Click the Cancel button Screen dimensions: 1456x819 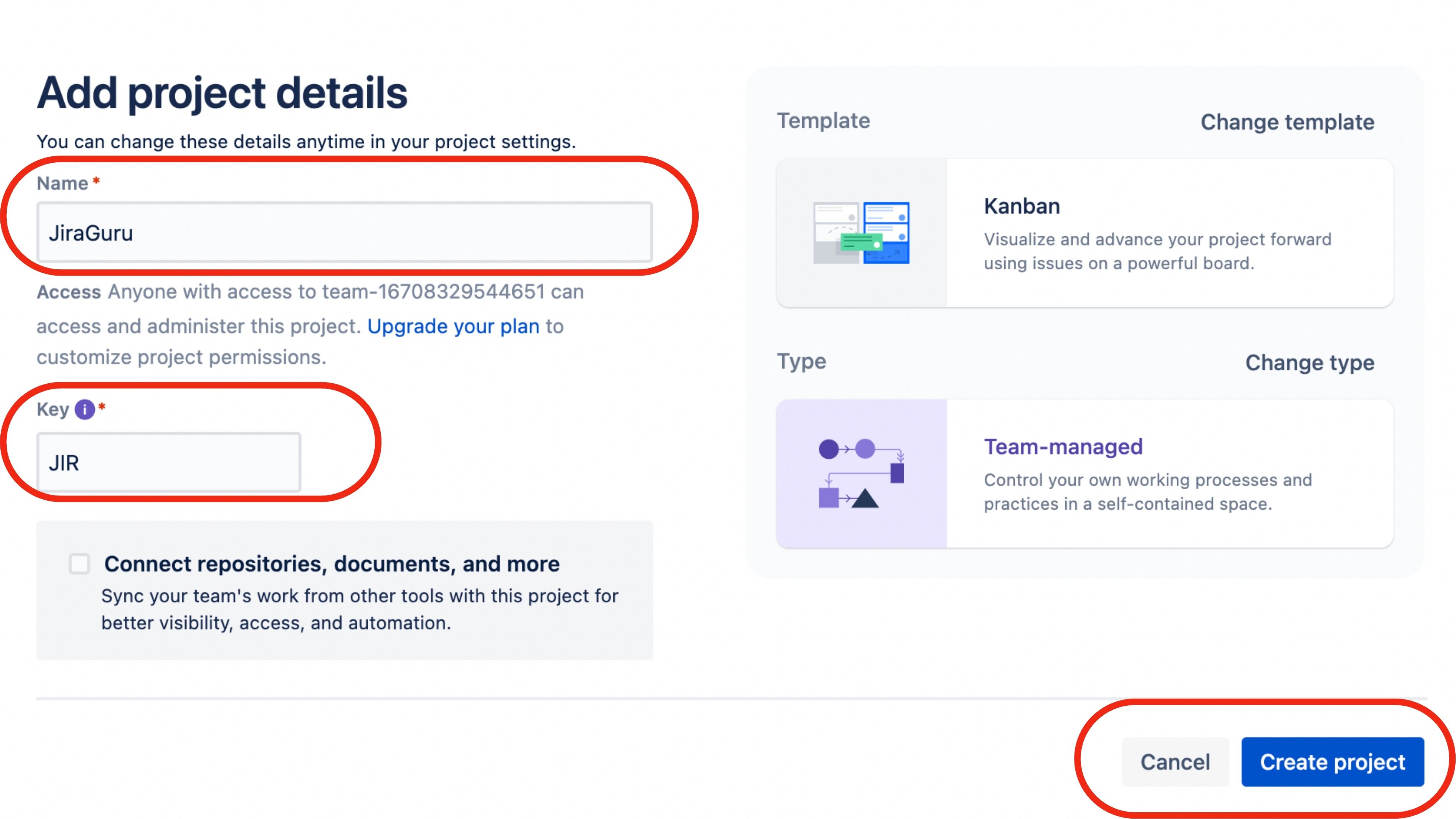point(1175,761)
